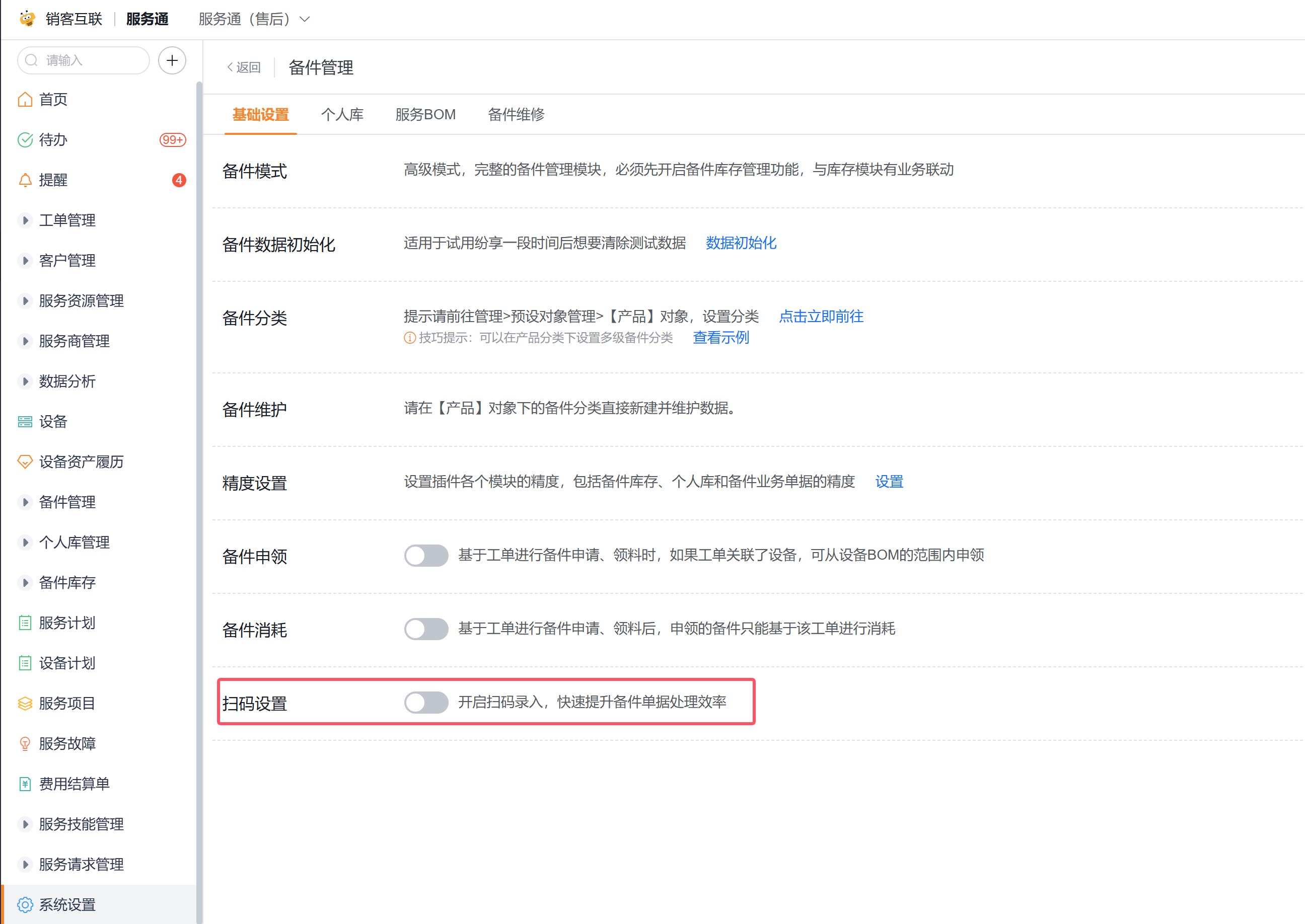This screenshot has height=924, width=1305.
Task: Click the 数据初始化 link
Action: tap(741, 244)
